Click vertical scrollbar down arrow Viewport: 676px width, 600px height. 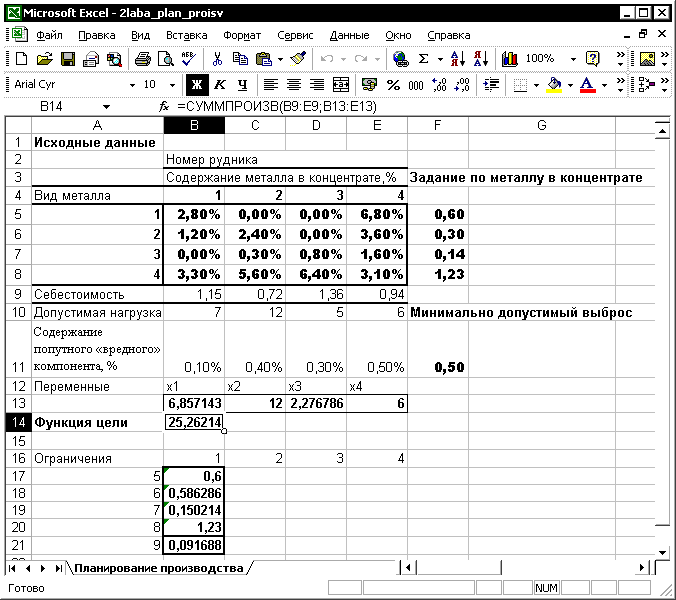[x=663, y=552]
